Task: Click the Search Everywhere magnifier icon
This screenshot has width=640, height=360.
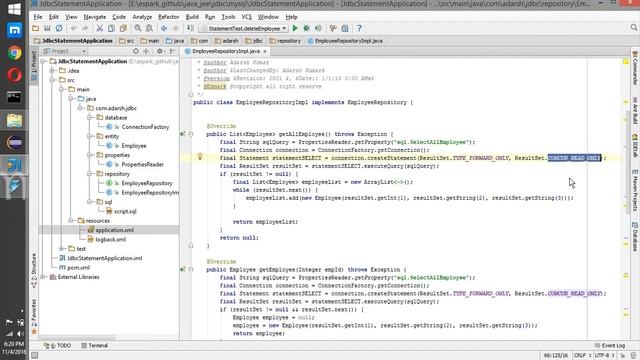Action: [633, 27]
